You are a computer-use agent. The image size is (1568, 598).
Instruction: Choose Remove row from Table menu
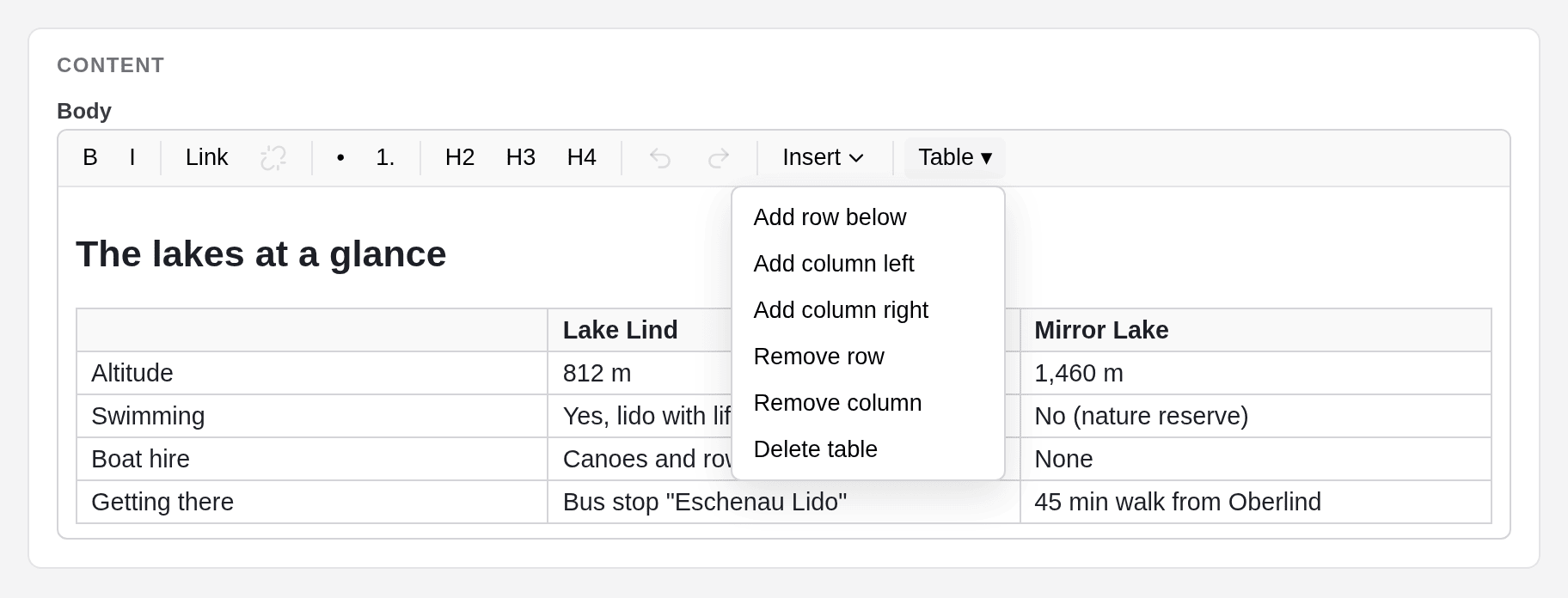[x=868, y=357]
